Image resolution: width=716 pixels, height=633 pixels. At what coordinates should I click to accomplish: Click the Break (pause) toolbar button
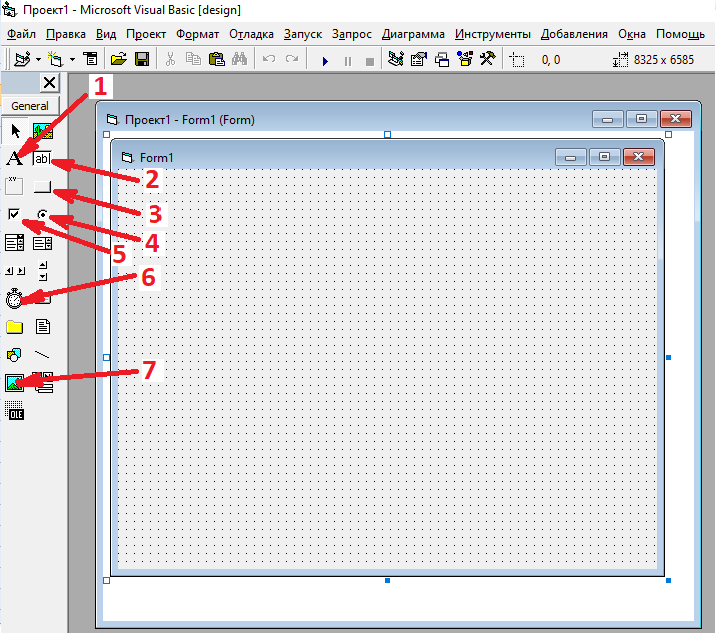(x=348, y=61)
